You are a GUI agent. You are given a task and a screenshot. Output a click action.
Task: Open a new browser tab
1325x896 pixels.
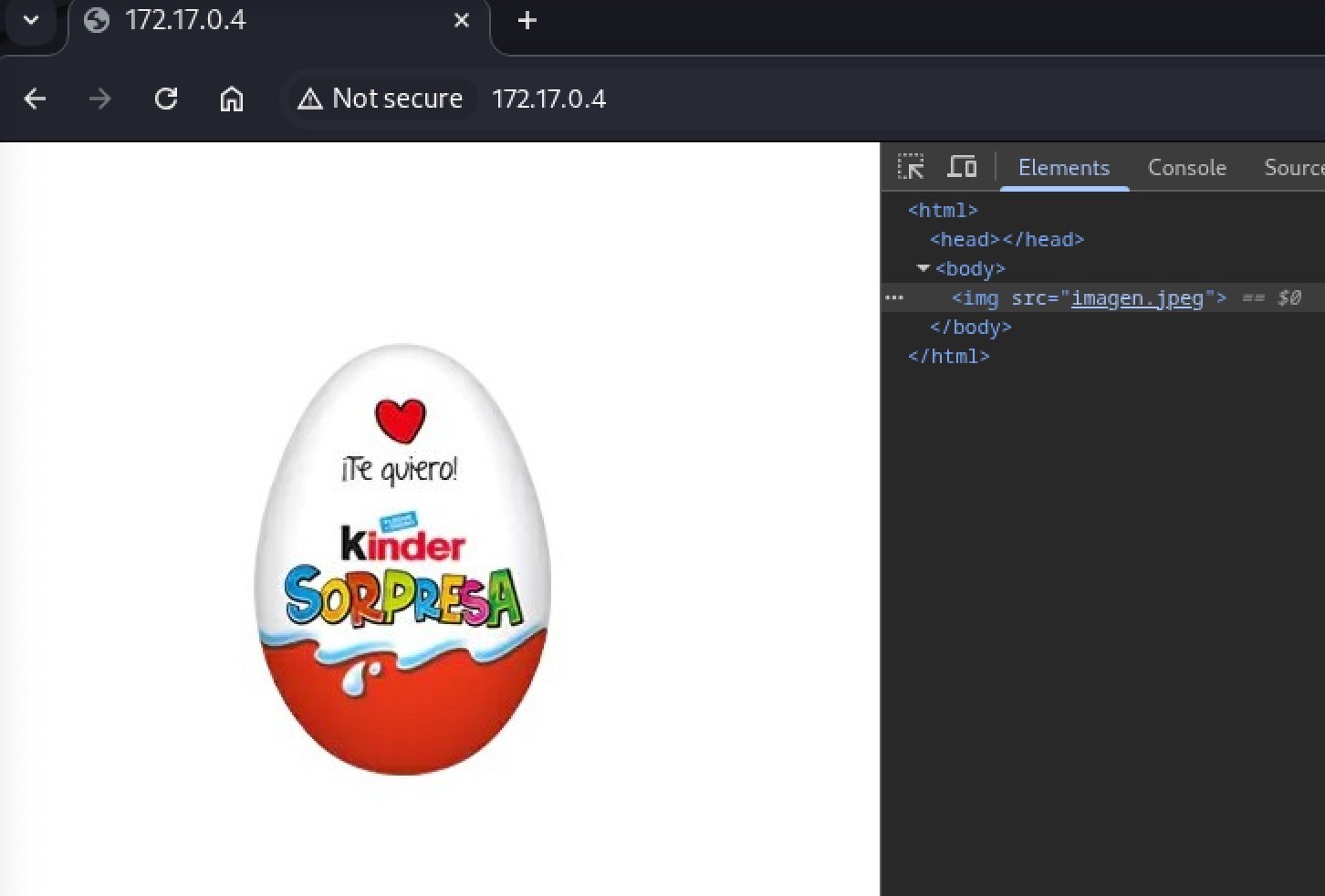pyautogui.click(x=527, y=20)
